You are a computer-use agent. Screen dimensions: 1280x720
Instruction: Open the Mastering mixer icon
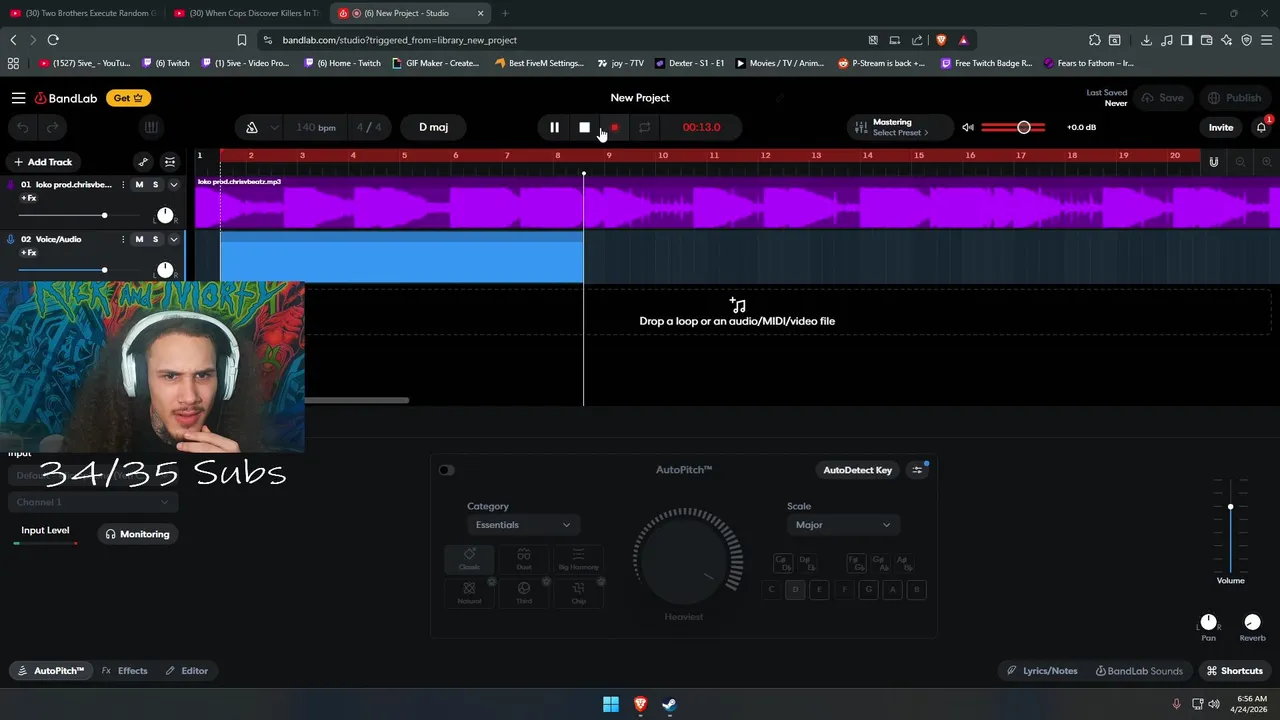861,128
